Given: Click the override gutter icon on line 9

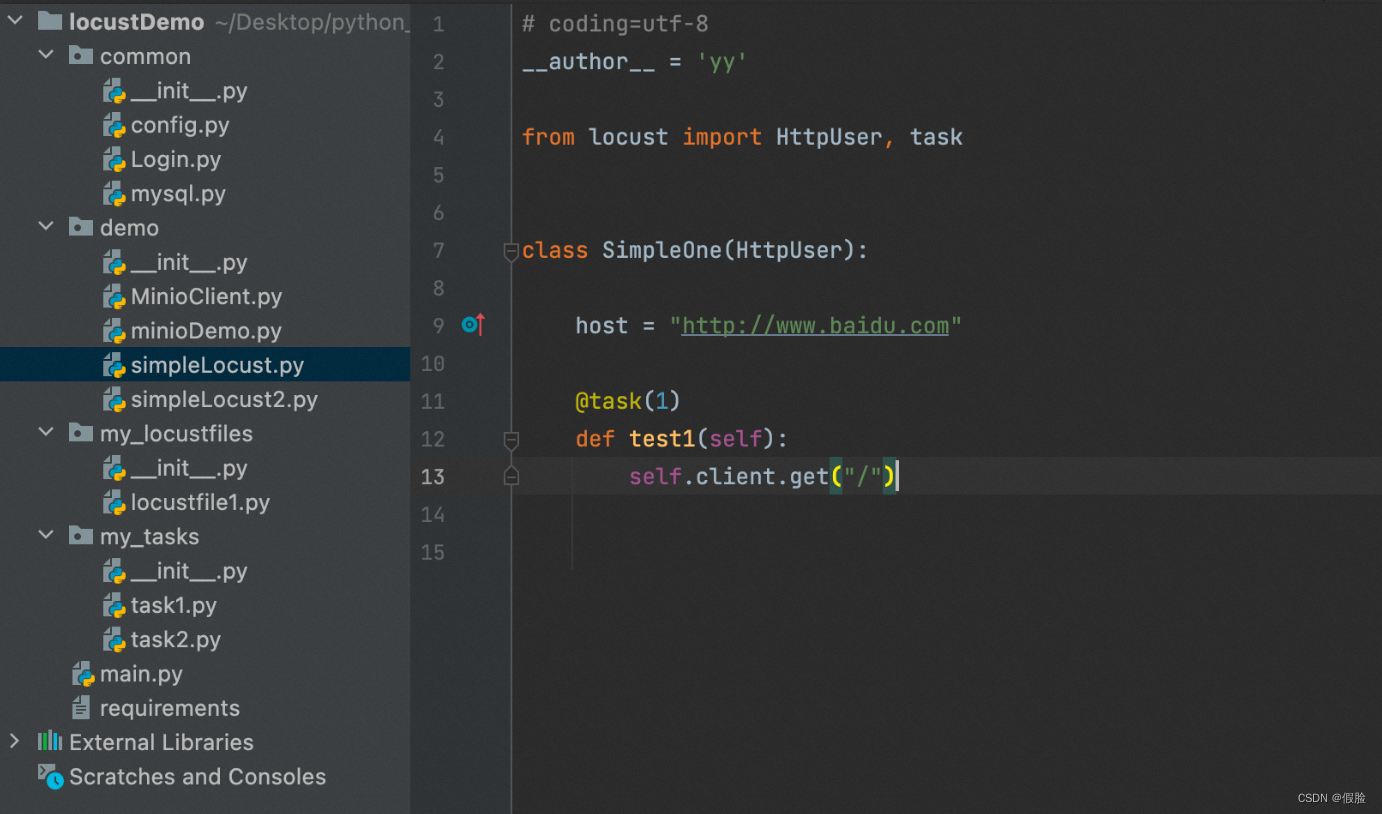Looking at the screenshot, I should (473, 324).
